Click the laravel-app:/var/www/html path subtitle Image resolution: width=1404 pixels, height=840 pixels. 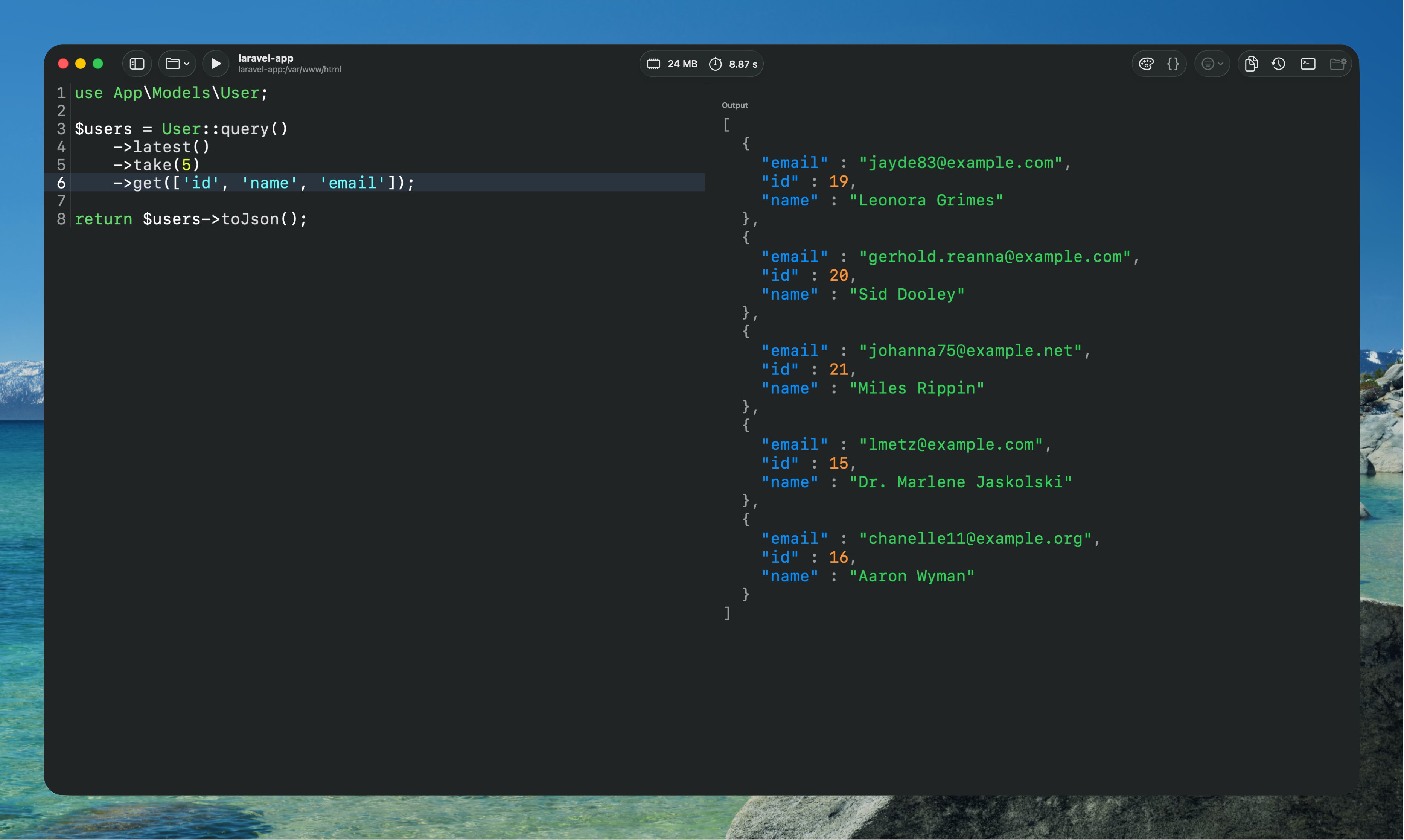tap(289, 70)
